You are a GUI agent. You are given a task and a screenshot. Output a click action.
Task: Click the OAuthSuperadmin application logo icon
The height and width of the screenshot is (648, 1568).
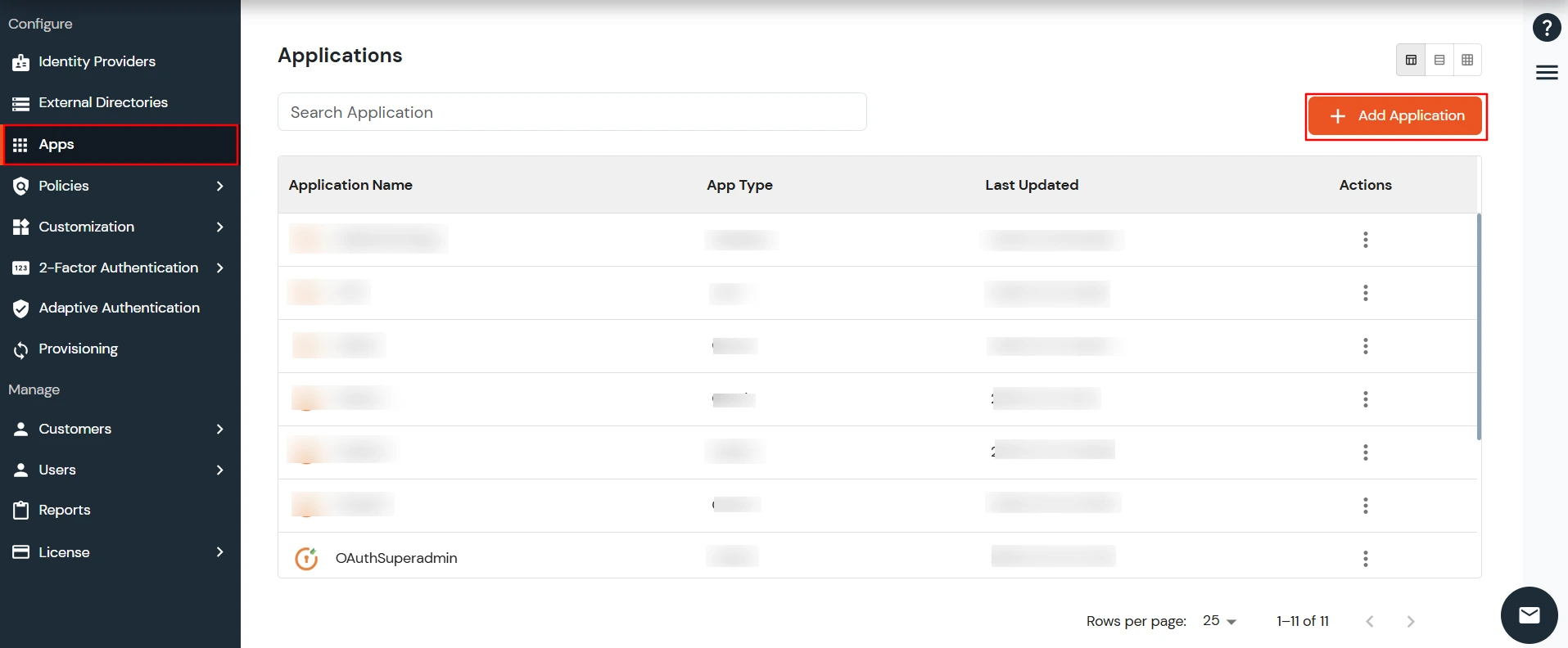click(306, 558)
